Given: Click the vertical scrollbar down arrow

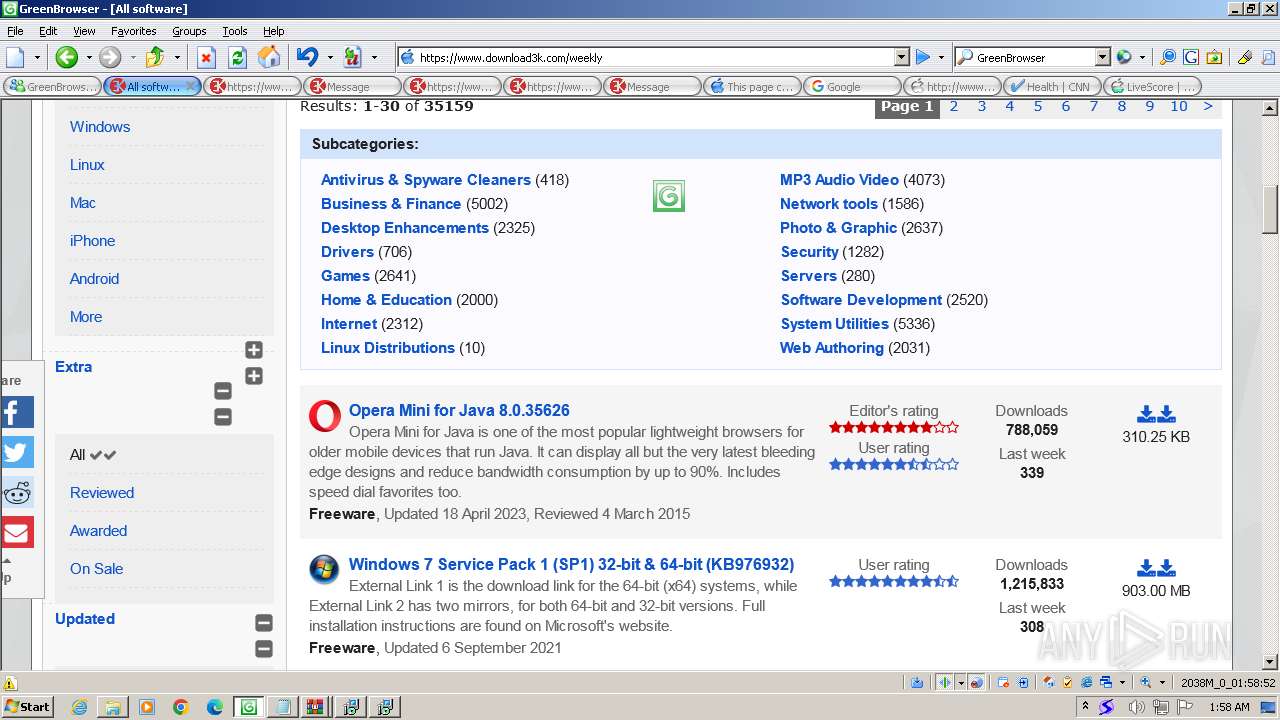Looking at the screenshot, I should (1270, 661).
